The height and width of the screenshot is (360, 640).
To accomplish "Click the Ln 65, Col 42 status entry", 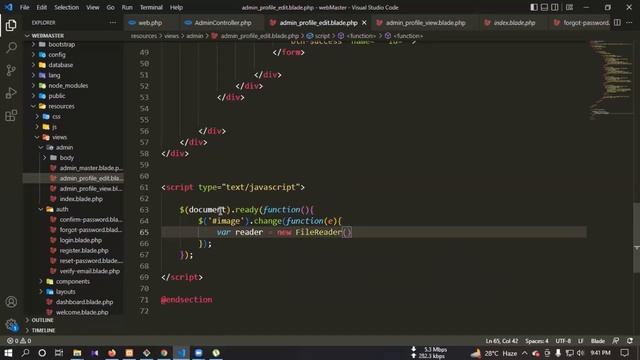I will click(x=502, y=341).
